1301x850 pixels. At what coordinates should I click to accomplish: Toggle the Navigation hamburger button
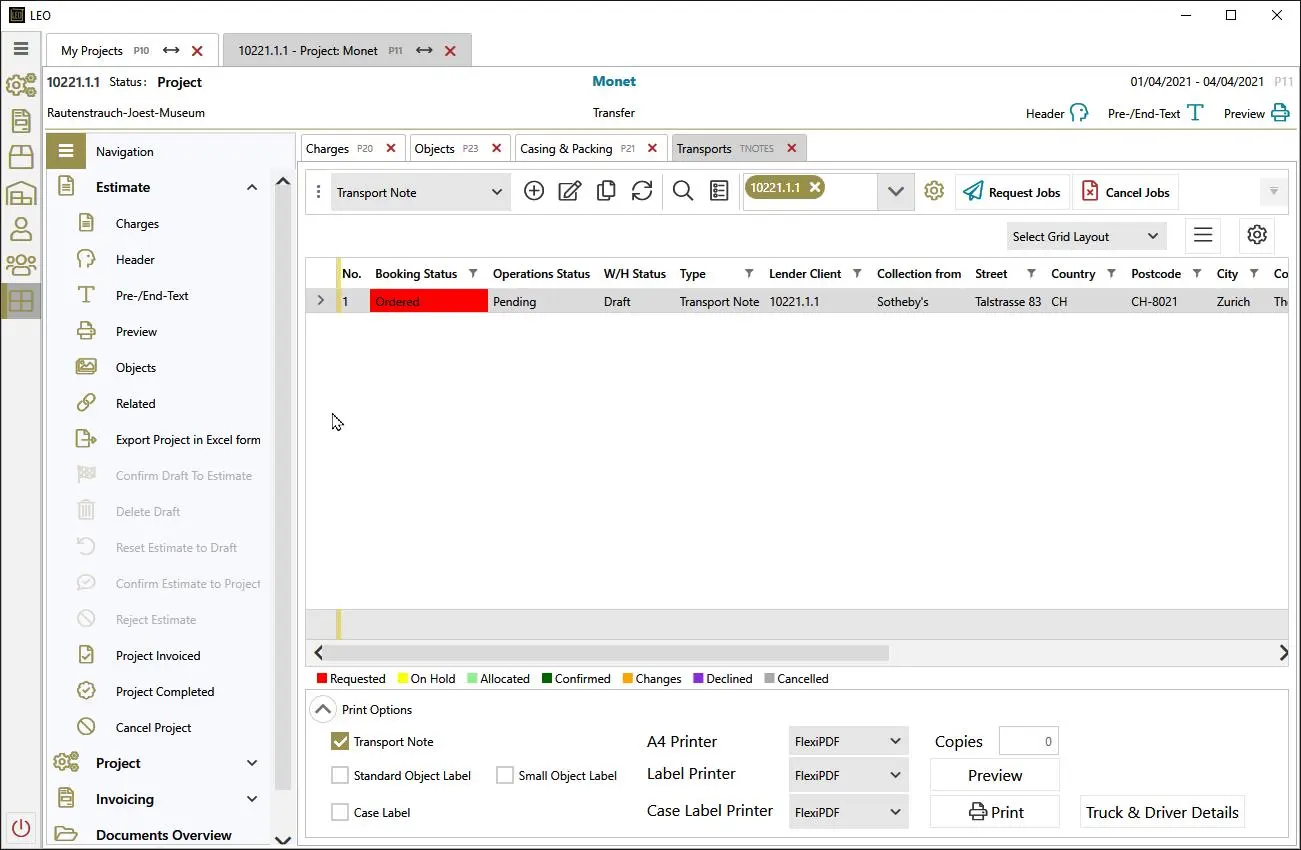point(66,151)
